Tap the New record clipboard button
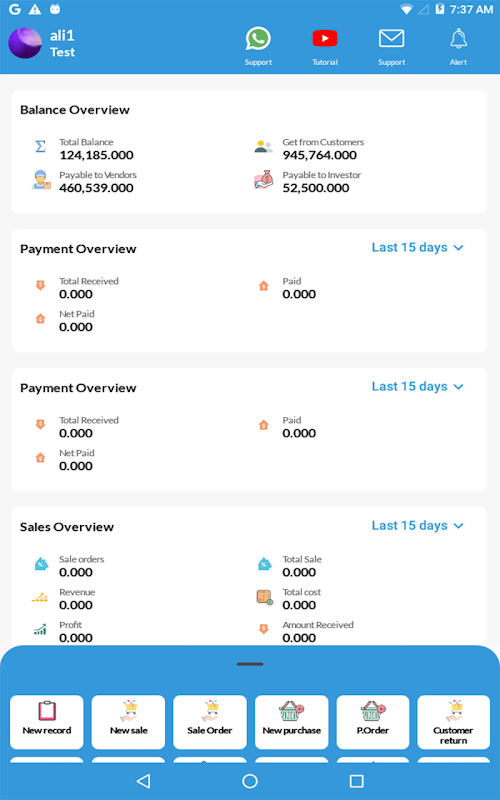This screenshot has width=500, height=800. 46,722
